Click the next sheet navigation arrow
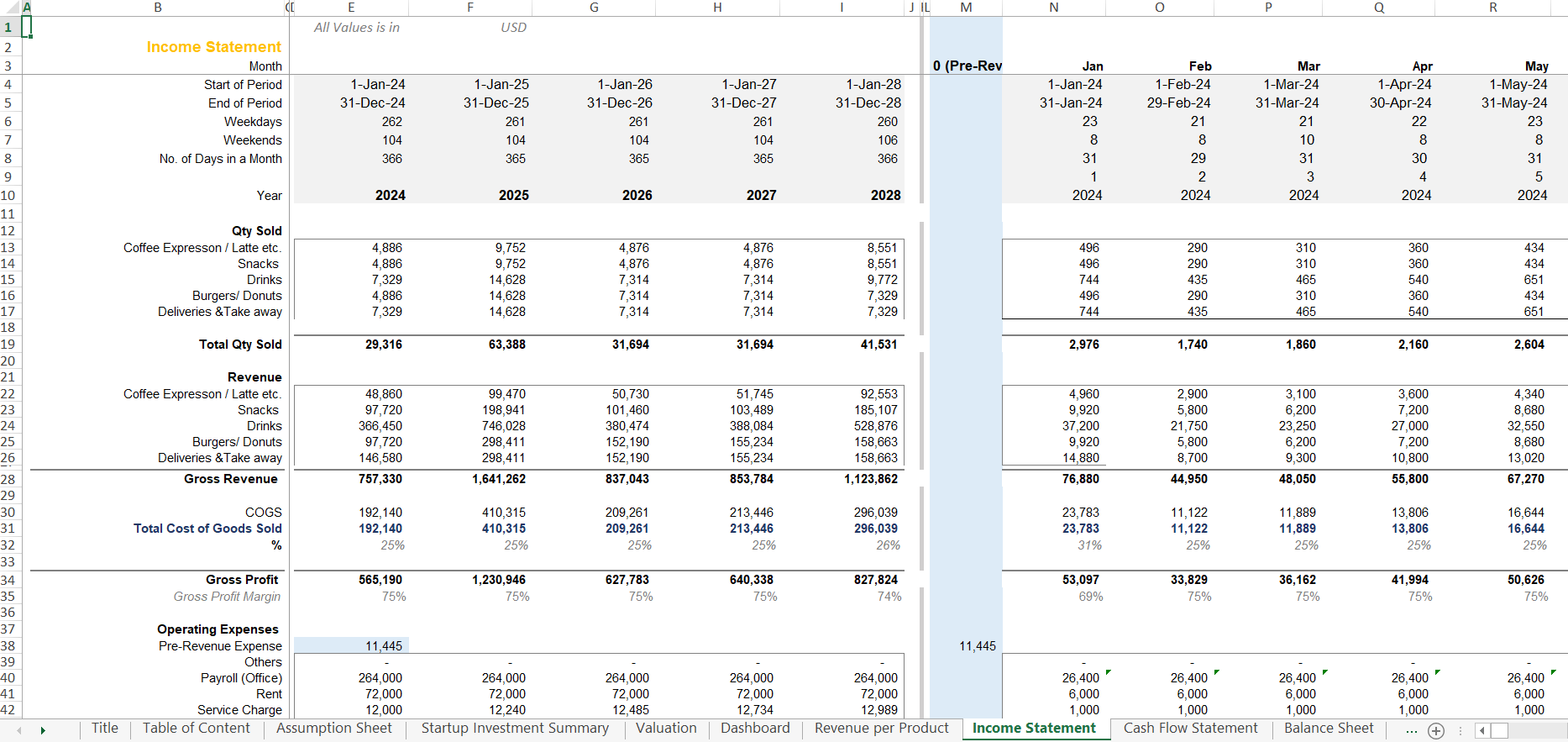 tap(43, 730)
